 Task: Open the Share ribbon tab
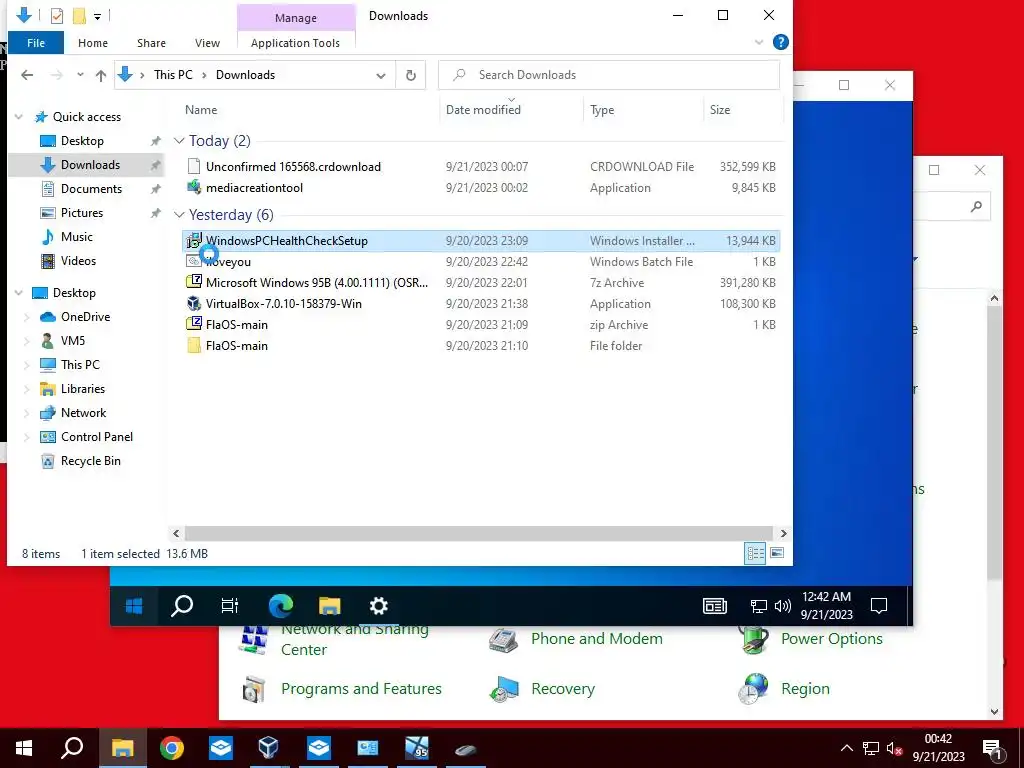[151, 42]
